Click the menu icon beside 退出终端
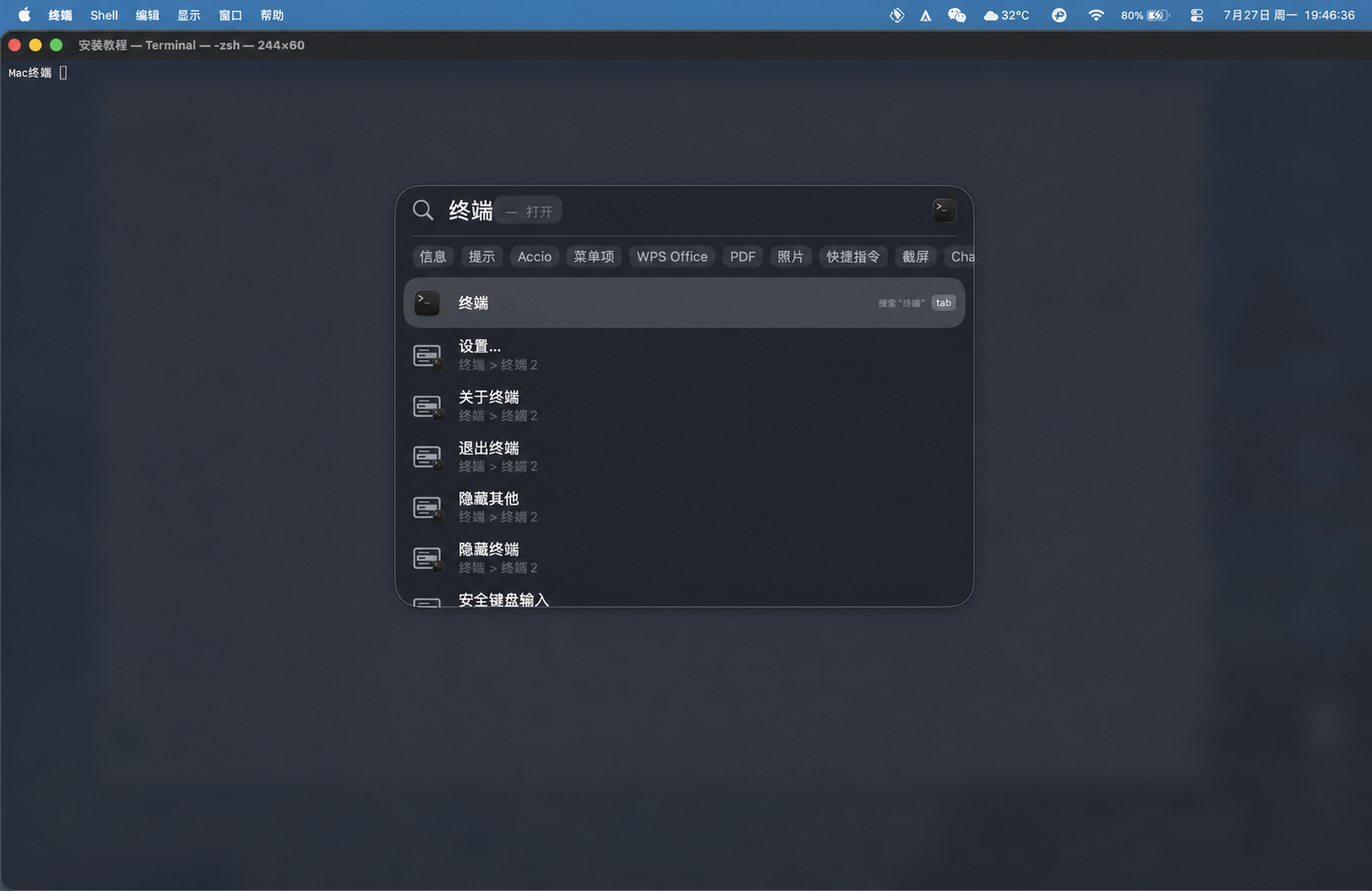1372x891 pixels. point(428,457)
